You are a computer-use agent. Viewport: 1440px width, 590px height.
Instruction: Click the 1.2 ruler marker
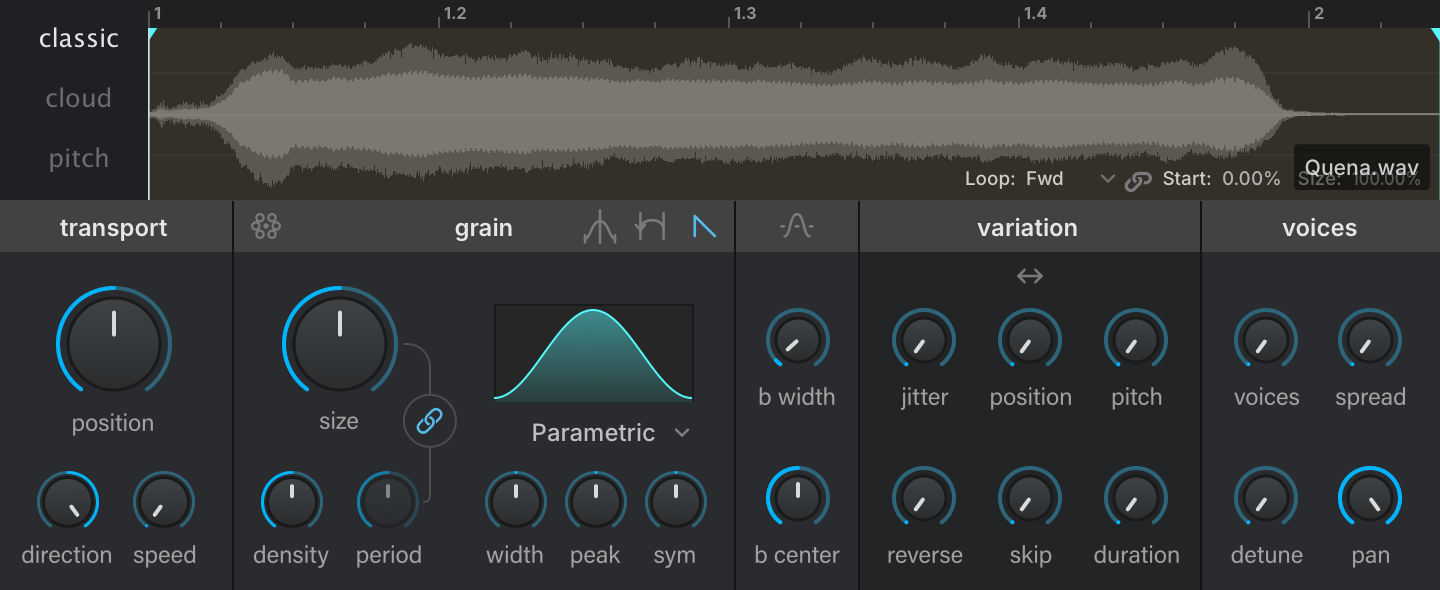click(x=455, y=13)
